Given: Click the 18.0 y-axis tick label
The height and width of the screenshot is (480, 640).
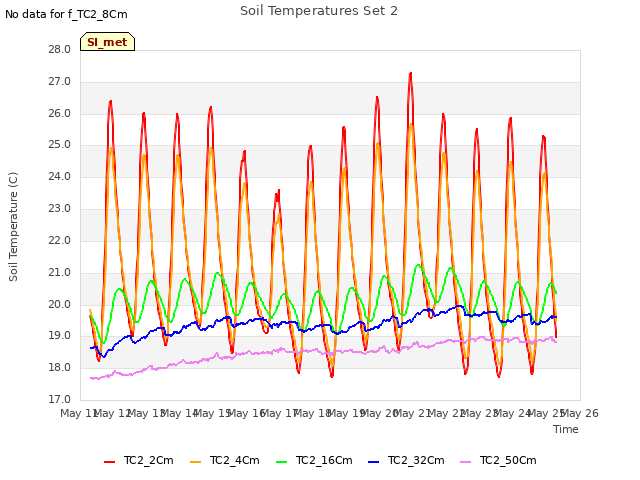Looking at the screenshot, I should pos(60,368).
